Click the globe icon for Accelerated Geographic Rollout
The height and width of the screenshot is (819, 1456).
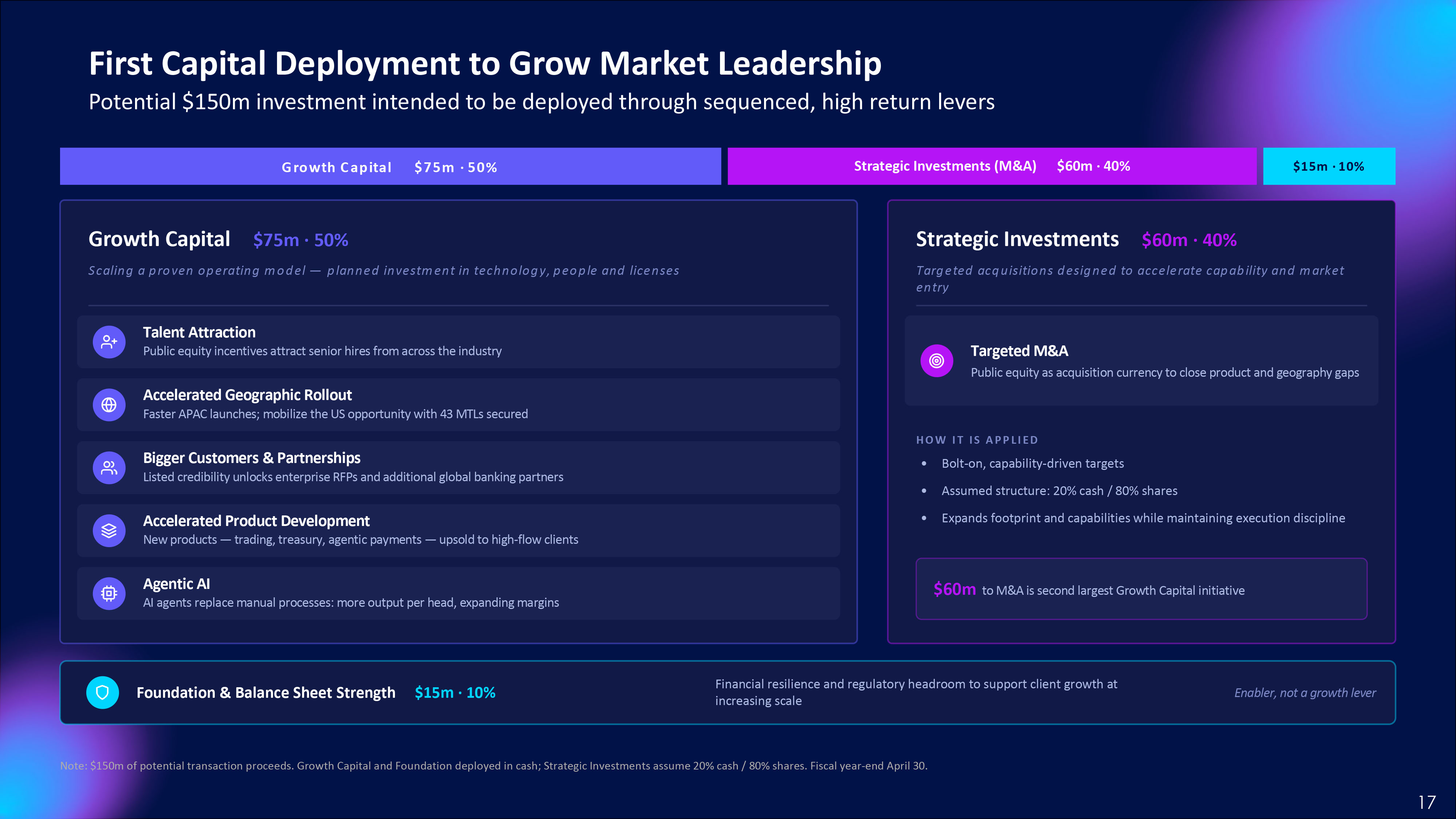(x=109, y=405)
